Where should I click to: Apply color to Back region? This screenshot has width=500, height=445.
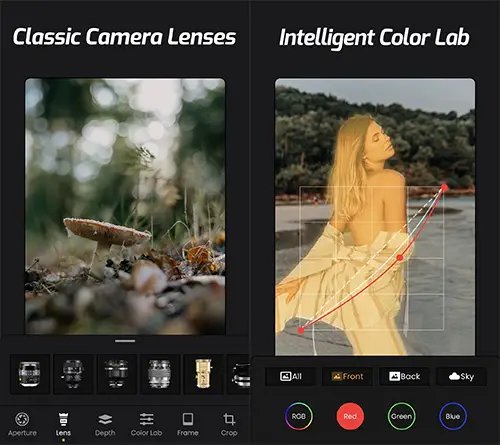404,376
